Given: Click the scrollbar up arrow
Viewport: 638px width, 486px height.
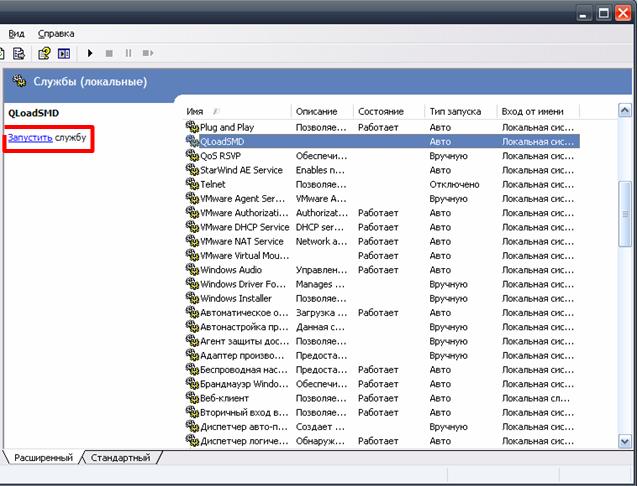Looking at the screenshot, I should tap(625, 110).
